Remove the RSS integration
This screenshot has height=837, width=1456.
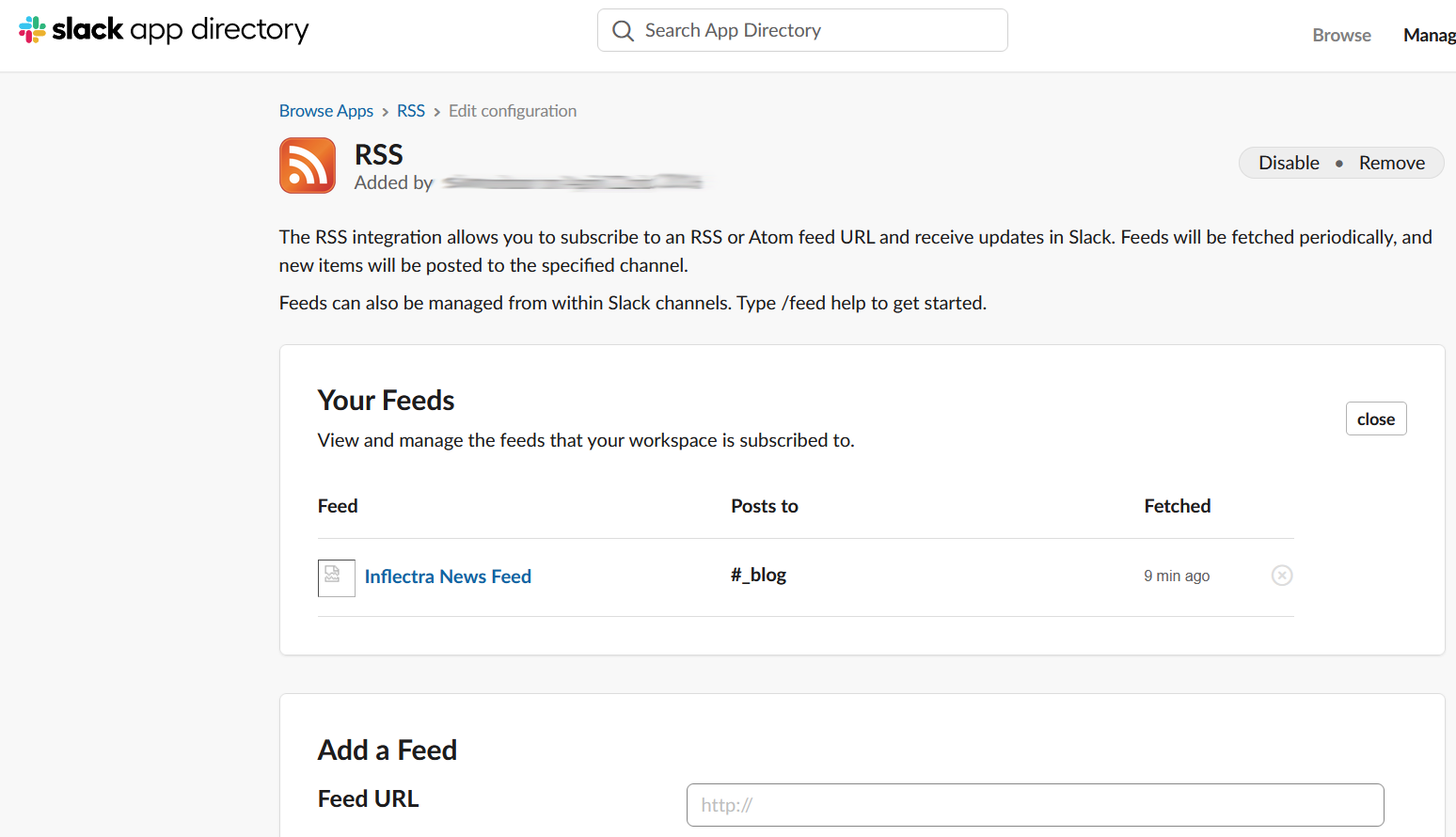[x=1391, y=163]
